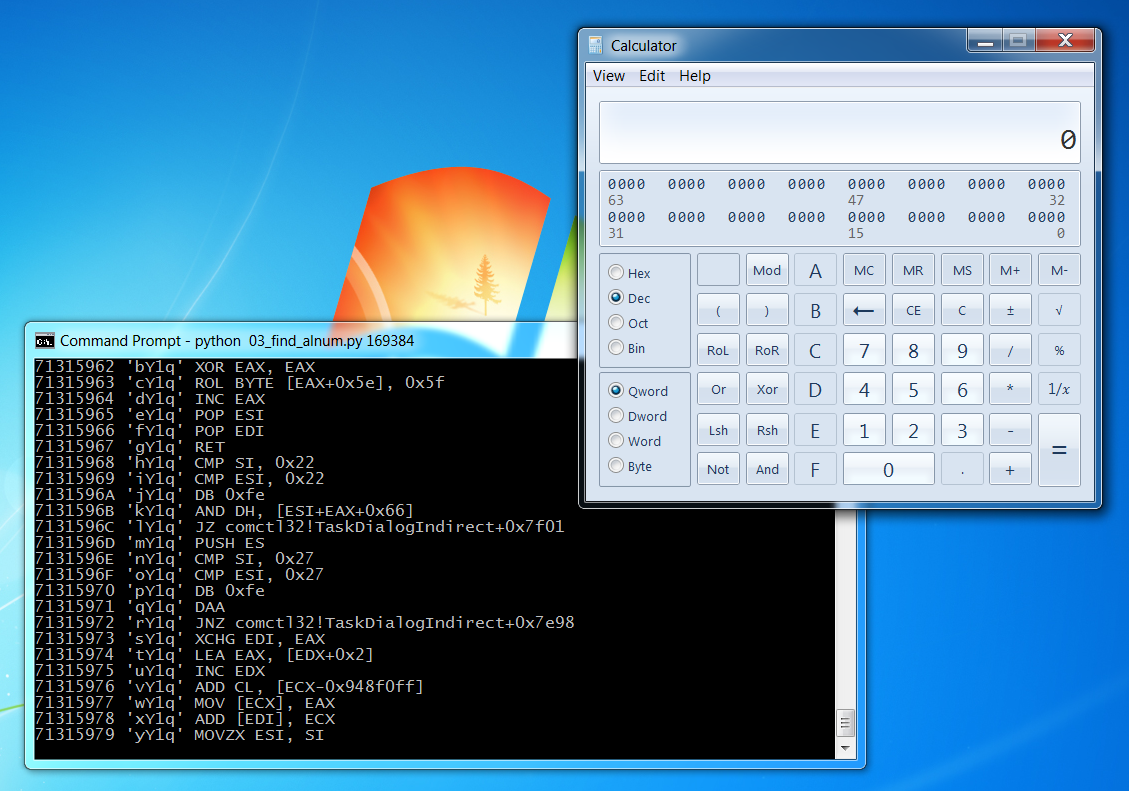Click the plus-minus sign button

pyautogui.click(x=1009, y=310)
